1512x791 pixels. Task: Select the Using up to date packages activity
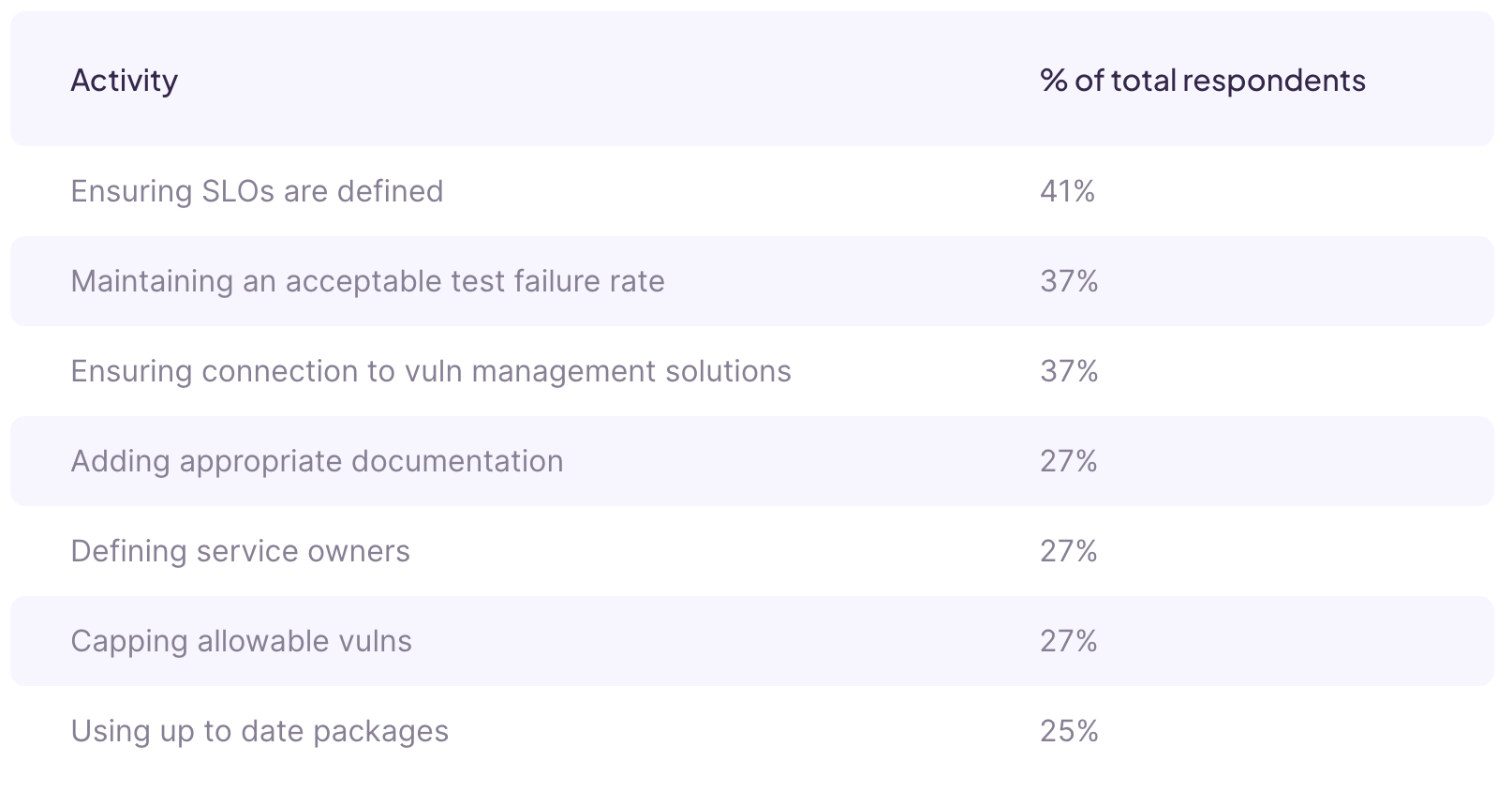coord(259,731)
